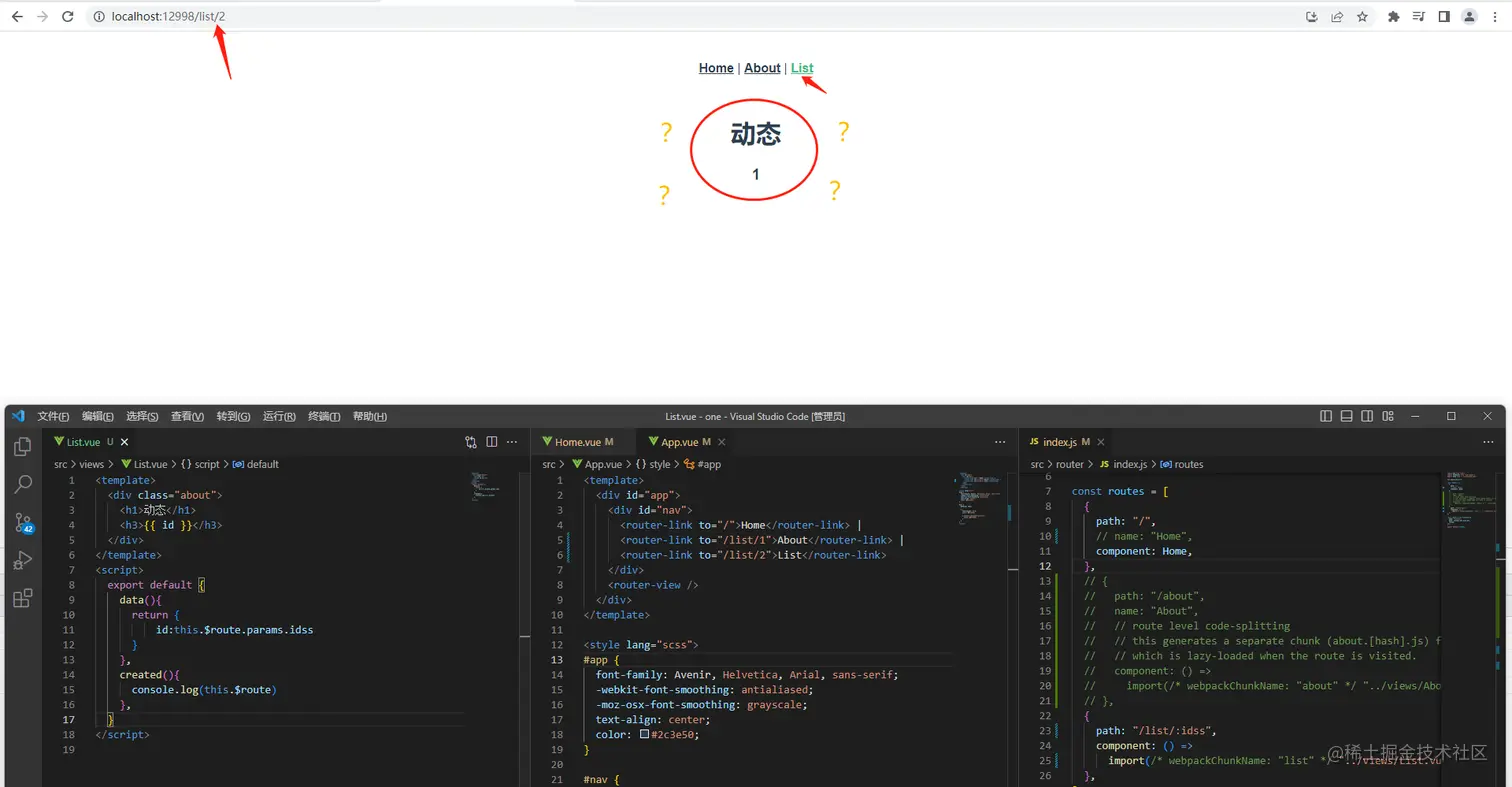This screenshot has width=1512, height=787.
Task: Close the index.js tab
Action: (x=1101, y=442)
